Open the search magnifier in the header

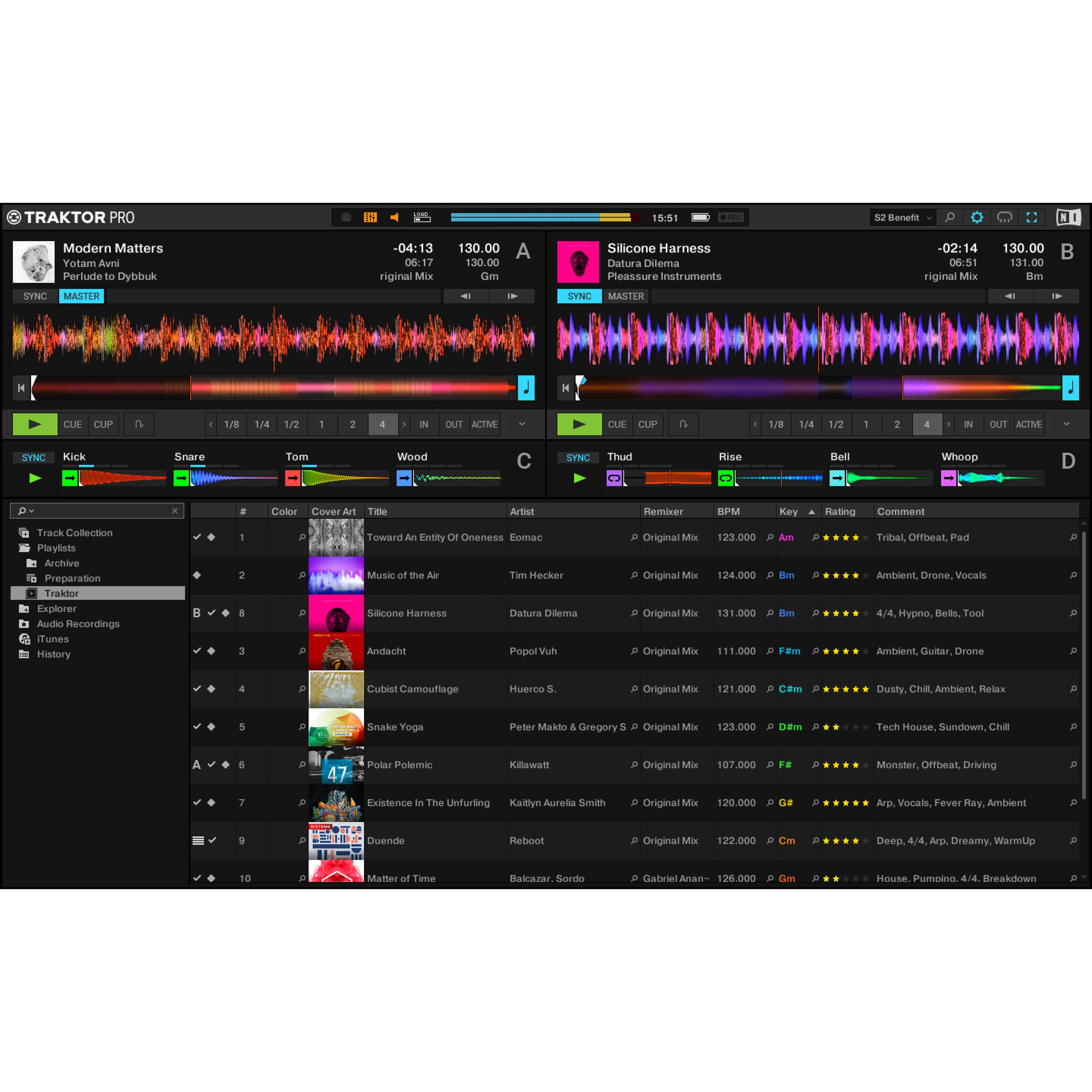(x=950, y=217)
